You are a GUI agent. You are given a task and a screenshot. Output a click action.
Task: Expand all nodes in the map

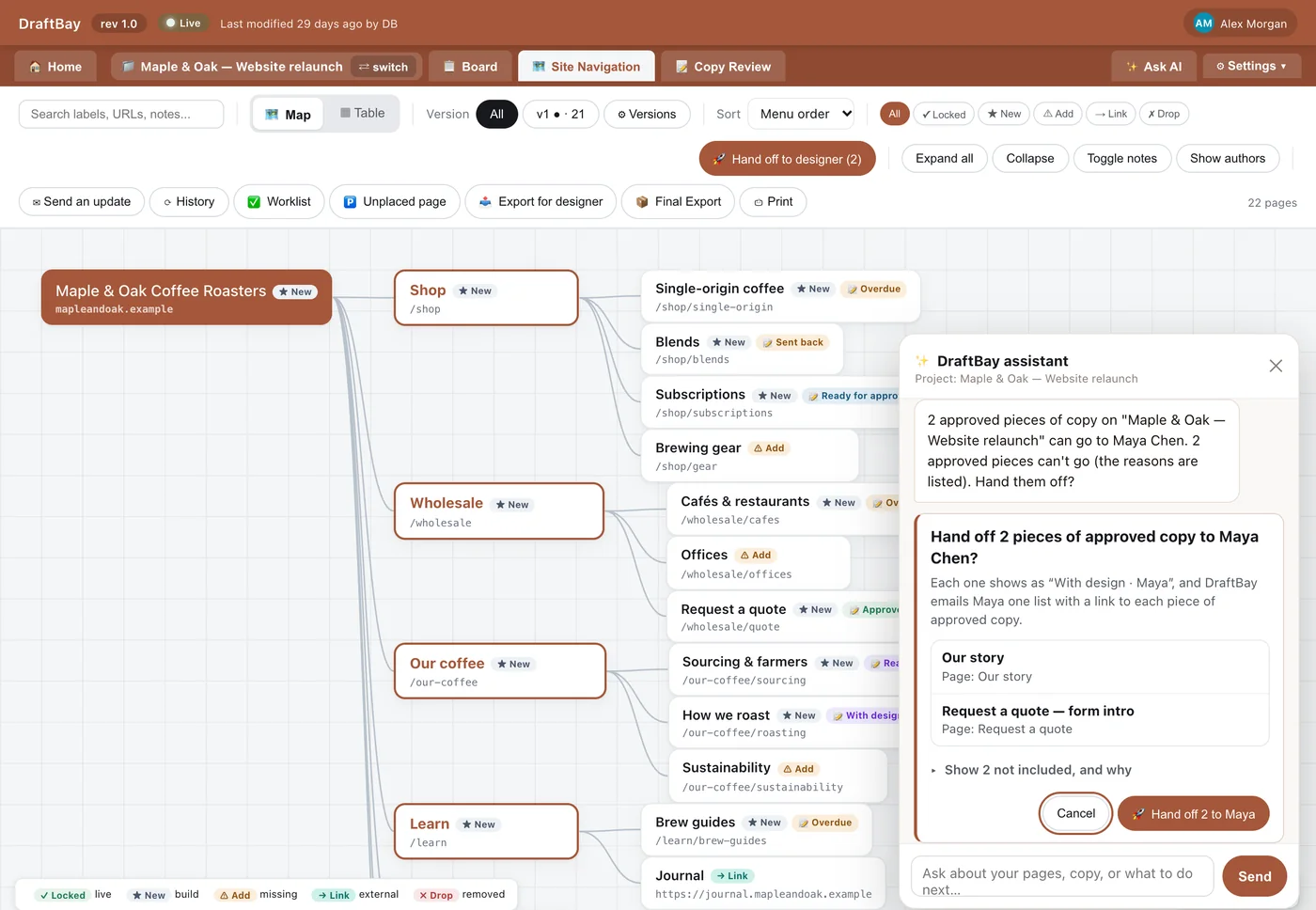(x=945, y=158)
